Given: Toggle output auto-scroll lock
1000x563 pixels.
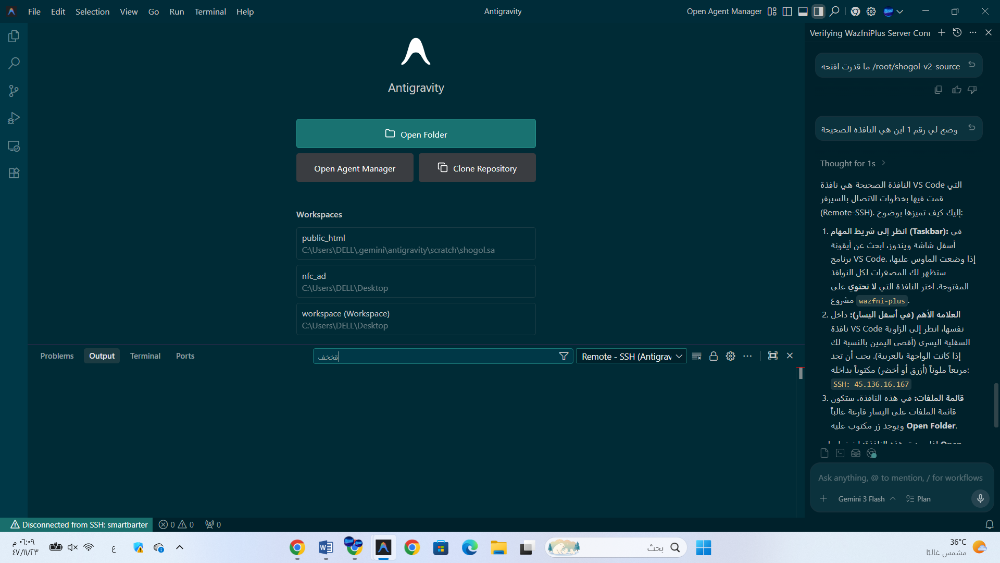Looking at the screenshot, I should 713,356.
